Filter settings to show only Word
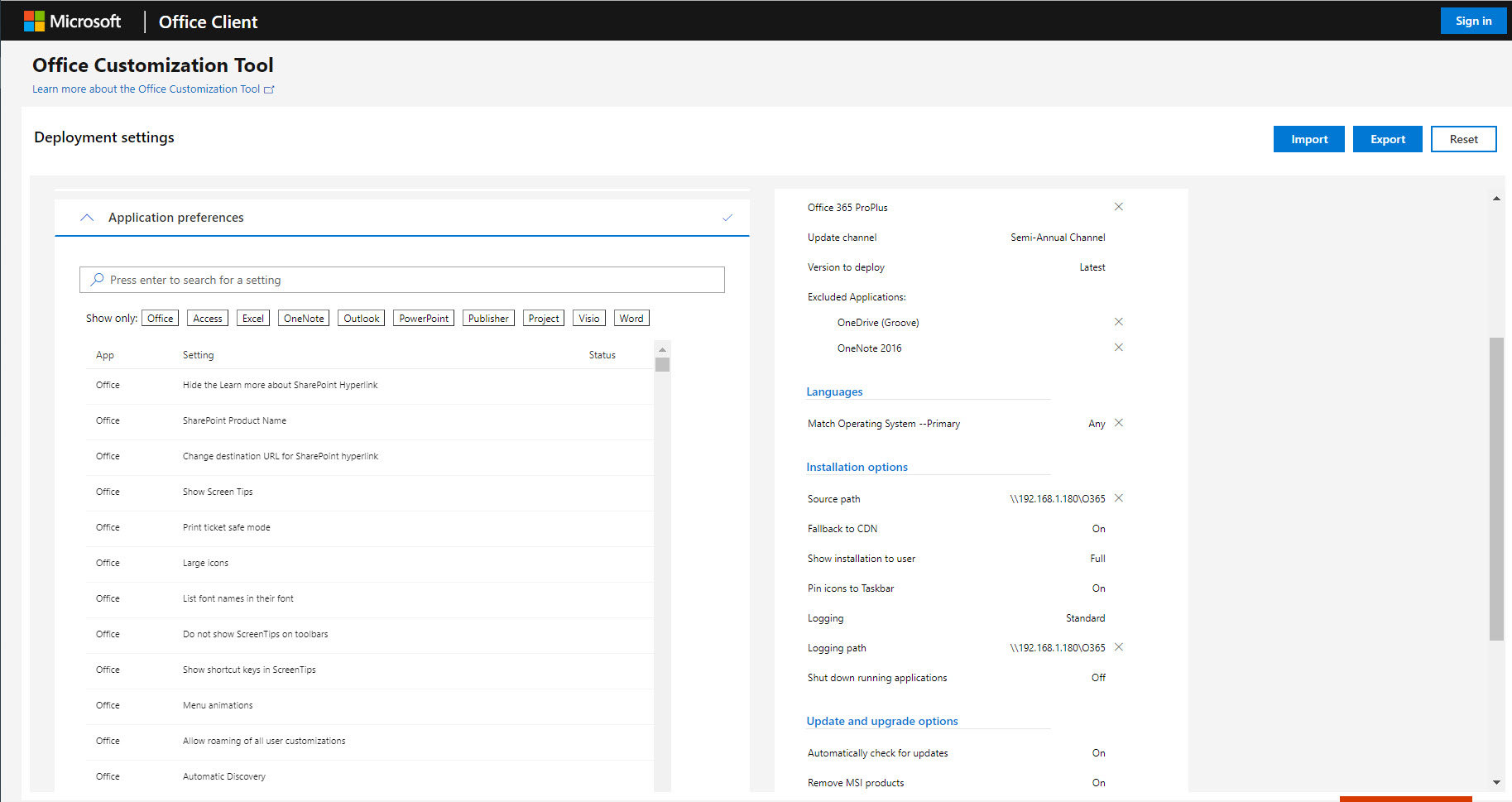The image size is (1512, 802). click(631, 319)
